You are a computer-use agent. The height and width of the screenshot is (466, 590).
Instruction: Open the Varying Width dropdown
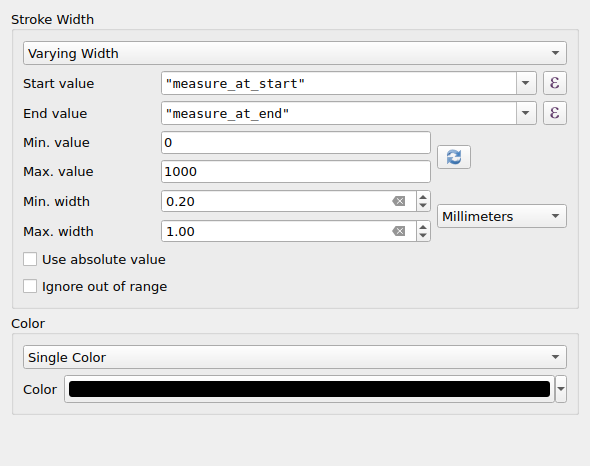(x=295, y=53)
